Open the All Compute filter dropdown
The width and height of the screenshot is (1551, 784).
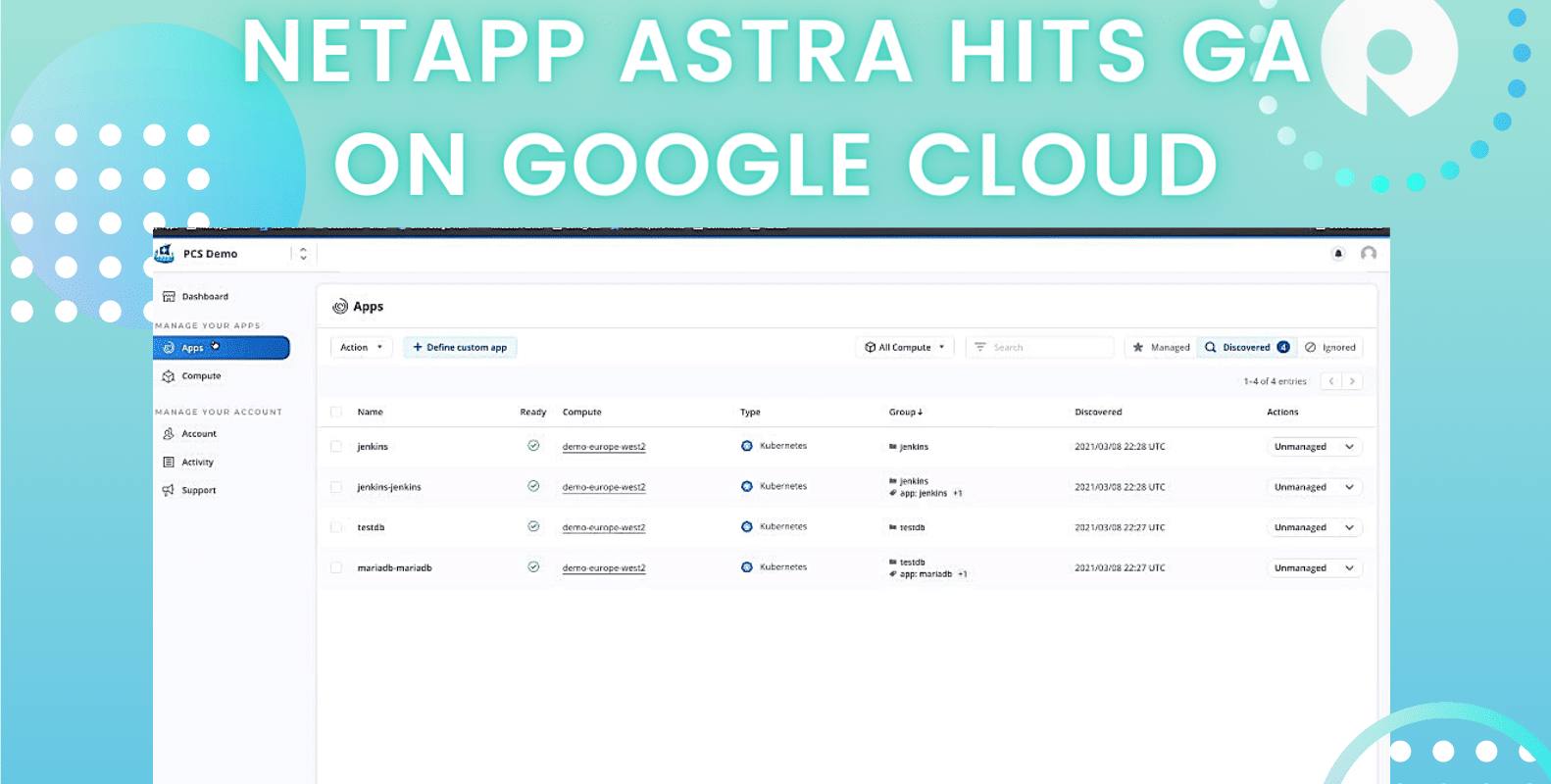pos(905,347)
